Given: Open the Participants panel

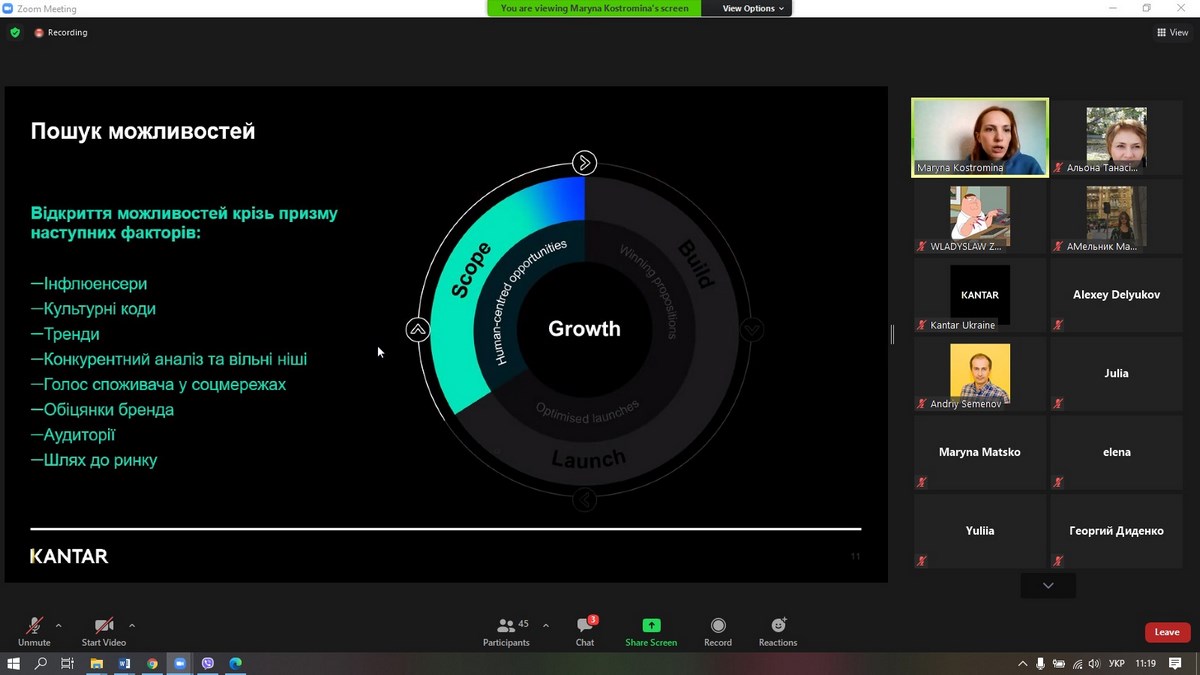Looking at the screenshot, I should point(507,631).
